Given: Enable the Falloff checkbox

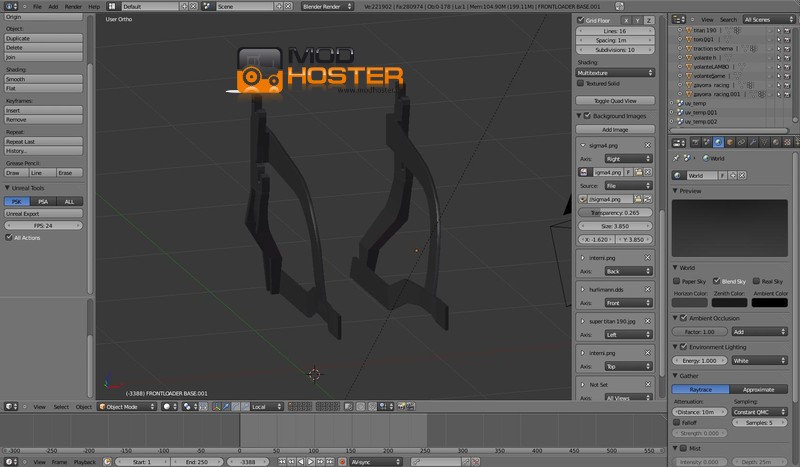Looking at the screenshot, I should [677, 423].
